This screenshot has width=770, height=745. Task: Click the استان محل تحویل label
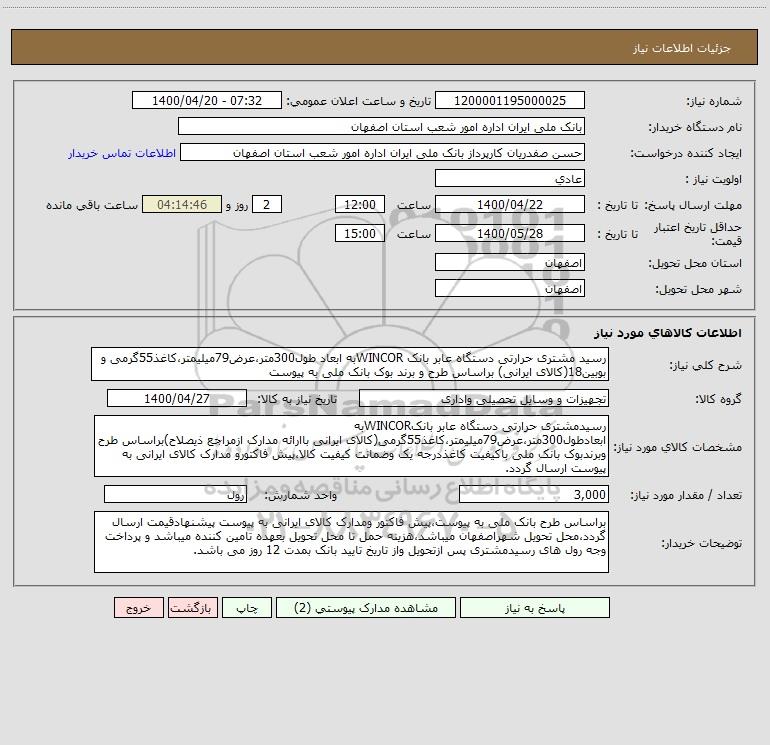[x=695, y=264]
